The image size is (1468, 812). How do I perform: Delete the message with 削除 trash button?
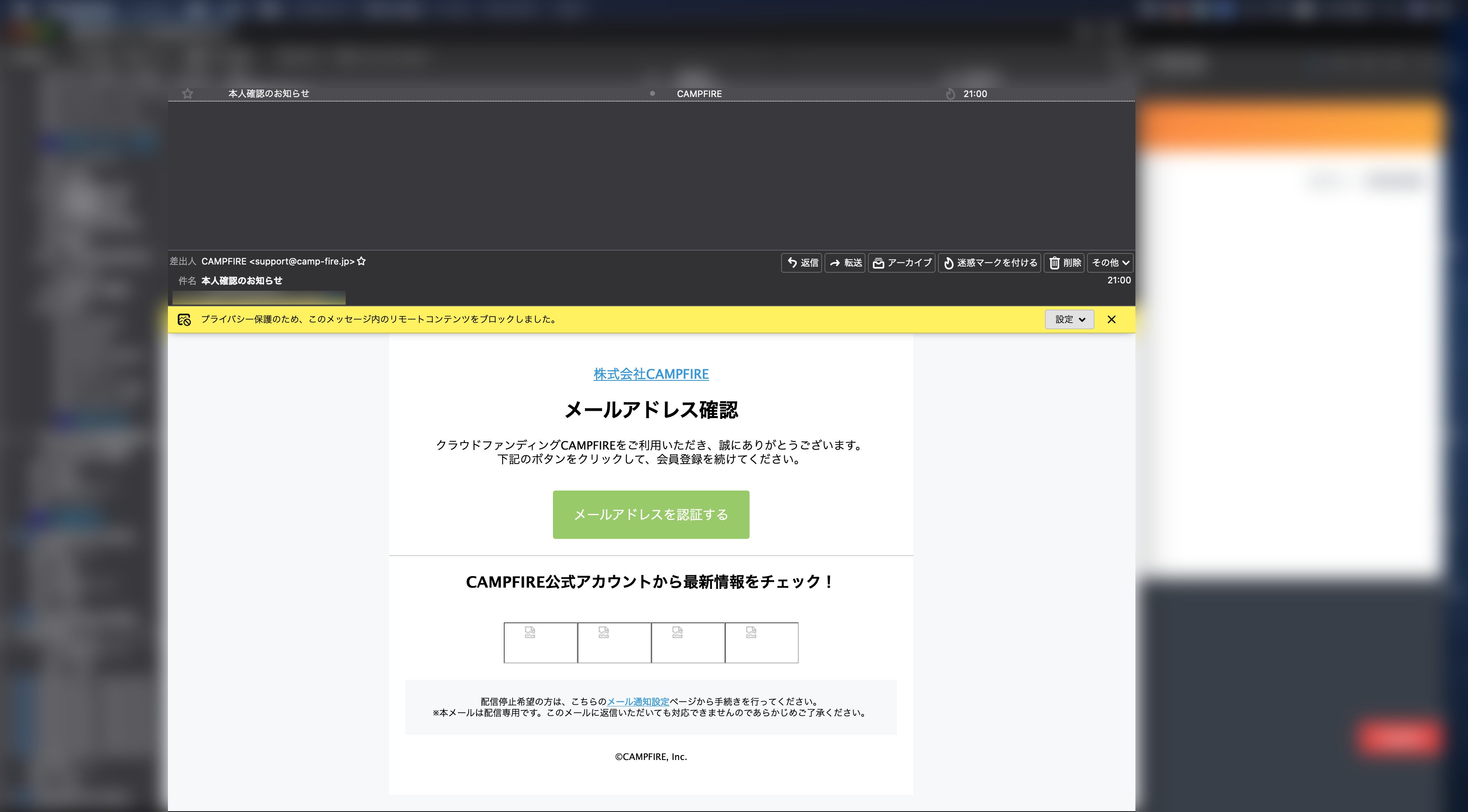pos(1064,263)
